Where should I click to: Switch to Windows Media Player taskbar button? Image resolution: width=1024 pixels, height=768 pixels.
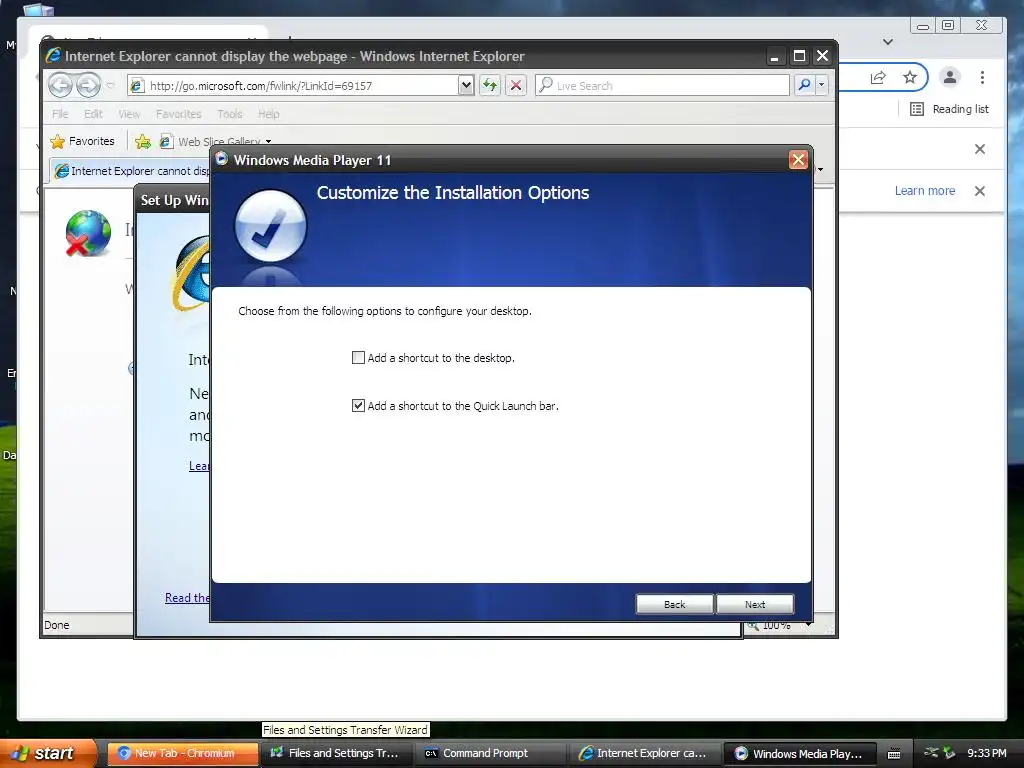801,753
